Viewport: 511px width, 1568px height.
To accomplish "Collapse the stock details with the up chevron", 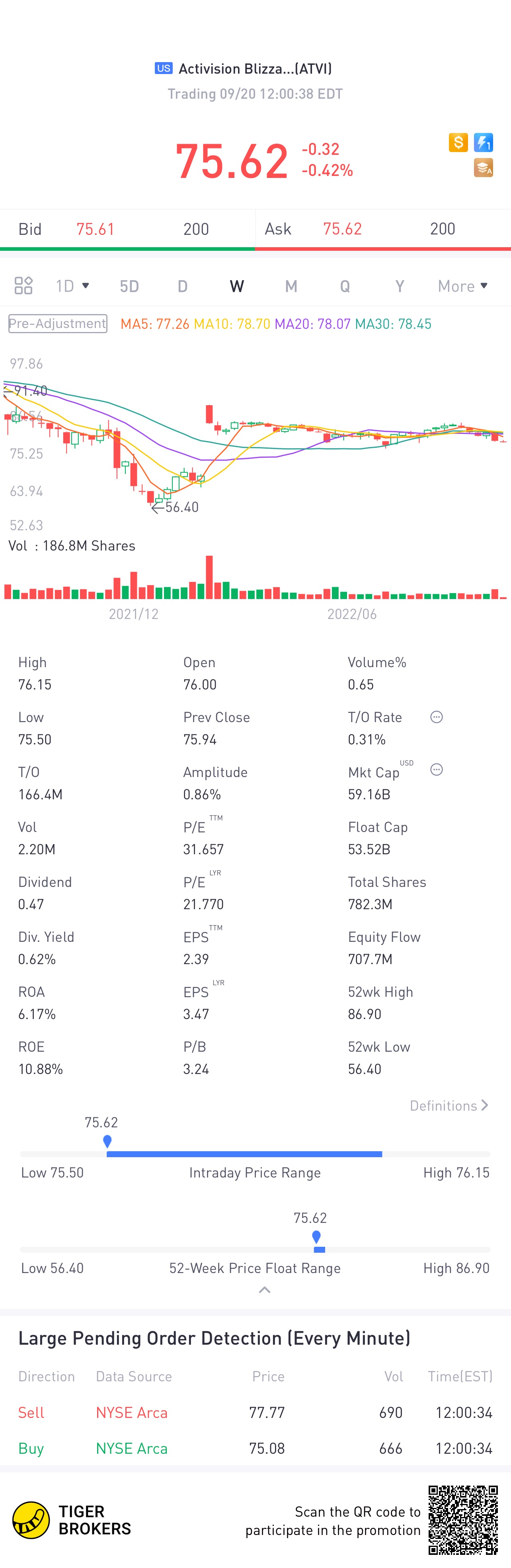I will (264, 1290).
